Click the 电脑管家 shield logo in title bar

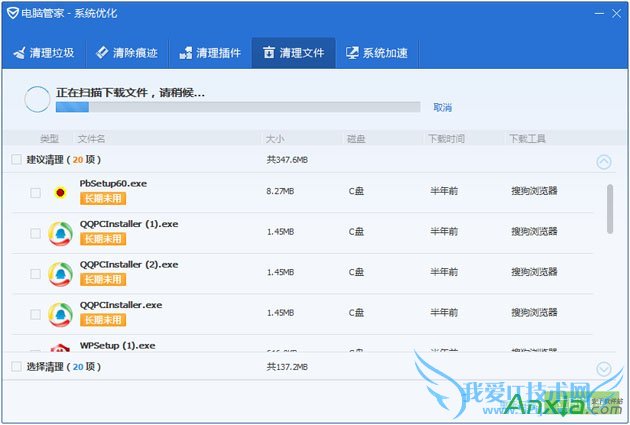[x=12, y=15]
